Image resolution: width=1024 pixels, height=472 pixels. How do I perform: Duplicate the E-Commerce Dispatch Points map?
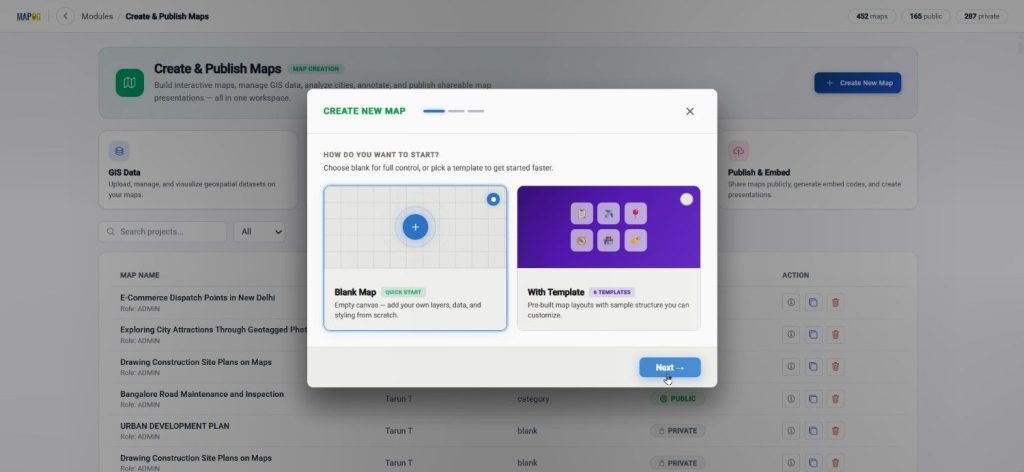pyautogui.click(x=813, y=303)
